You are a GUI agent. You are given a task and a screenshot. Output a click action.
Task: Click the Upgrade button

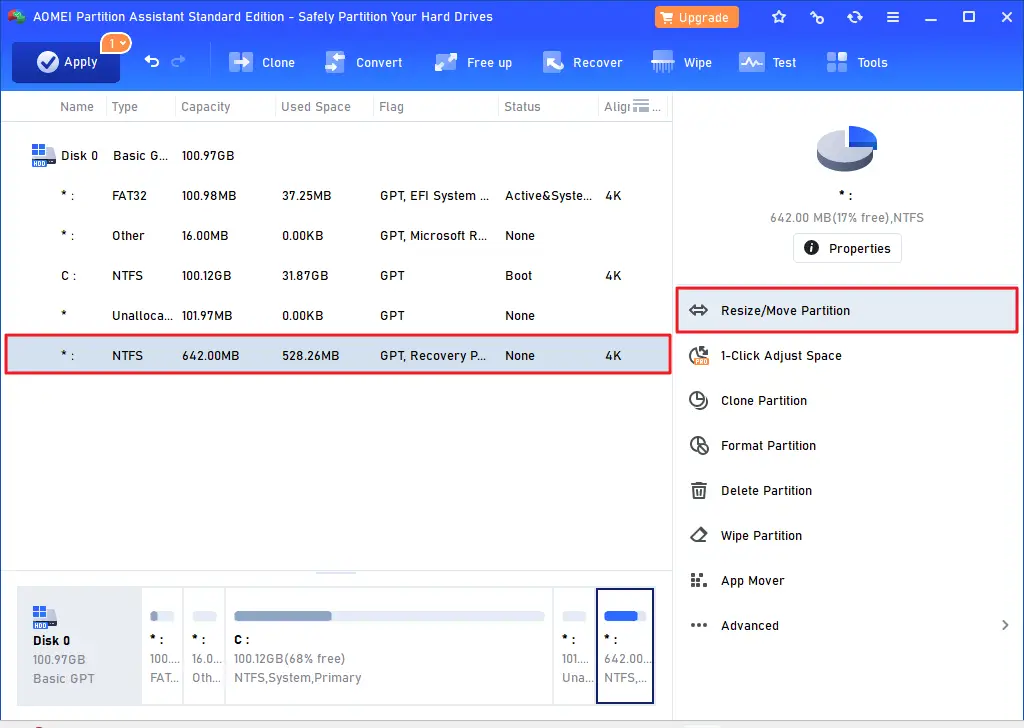coord(696,18)
